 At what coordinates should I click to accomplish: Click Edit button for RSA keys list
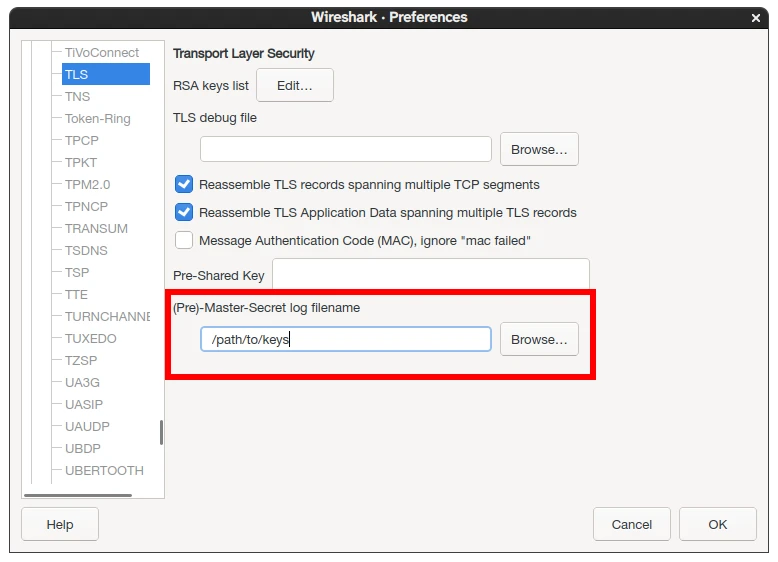pyautogui.click(x=294, y=86)
